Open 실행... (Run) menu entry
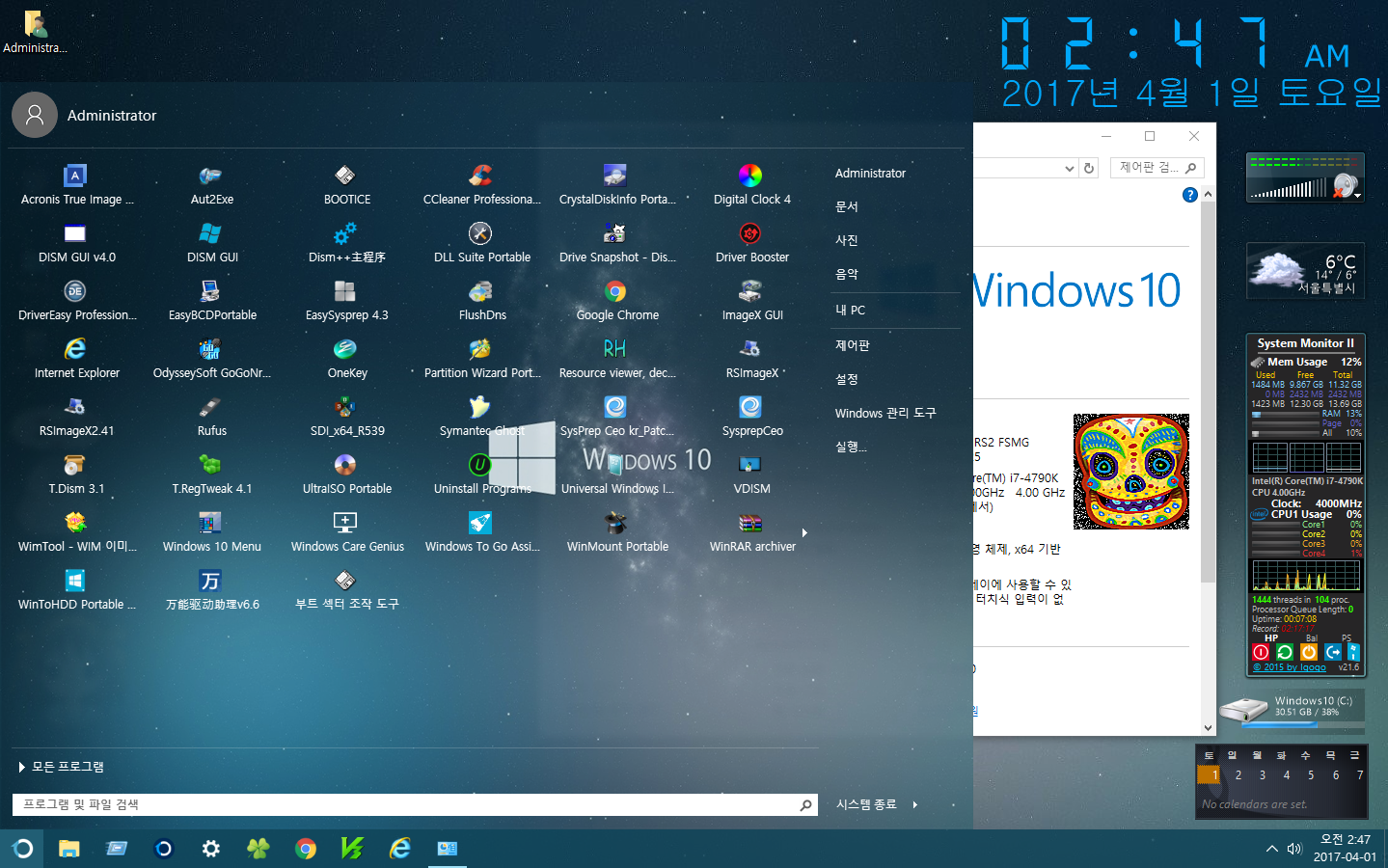The width and height of the screenshot is (1388, 868). (851, 447)
